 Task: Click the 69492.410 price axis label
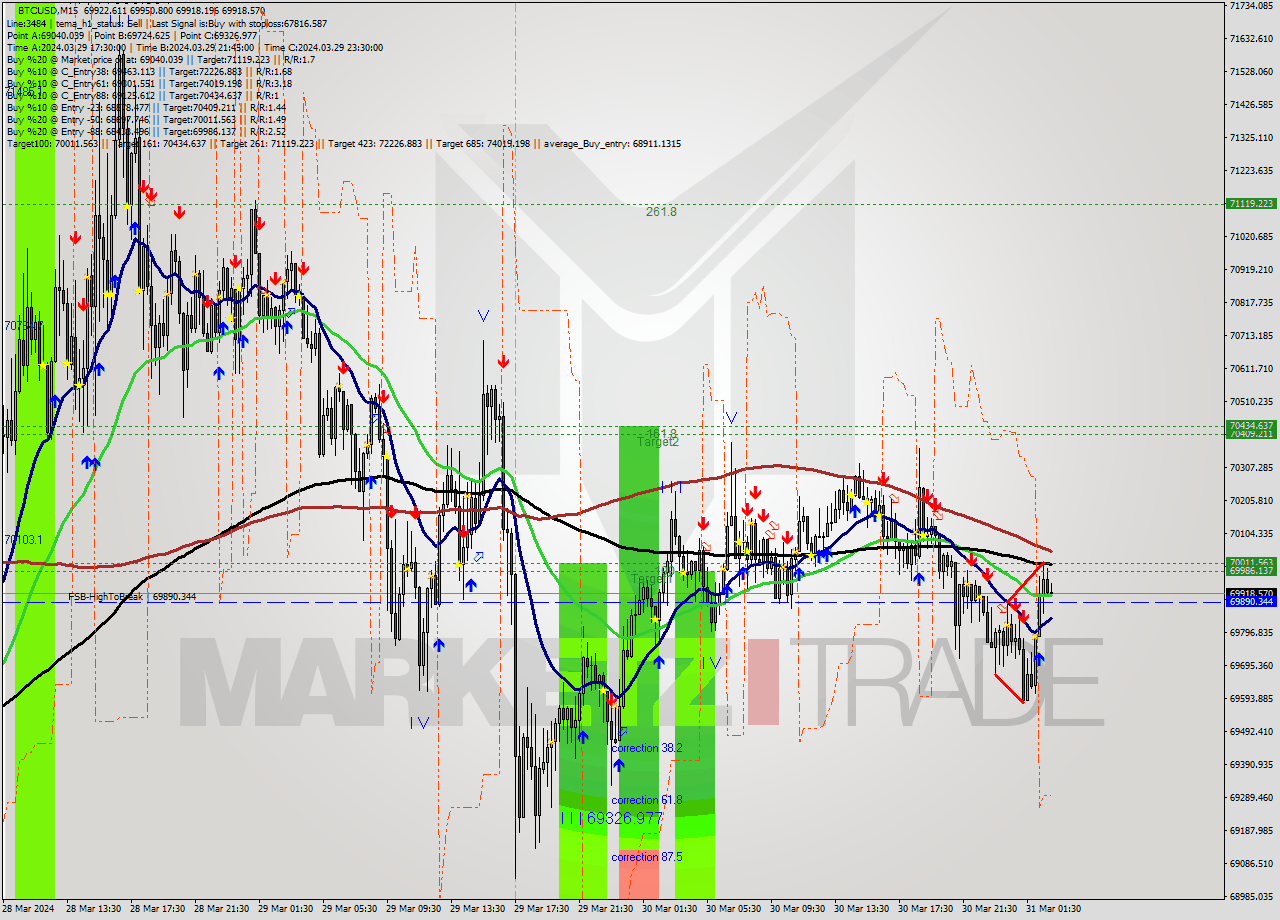pyautogui.click(x=1251, y=731)
